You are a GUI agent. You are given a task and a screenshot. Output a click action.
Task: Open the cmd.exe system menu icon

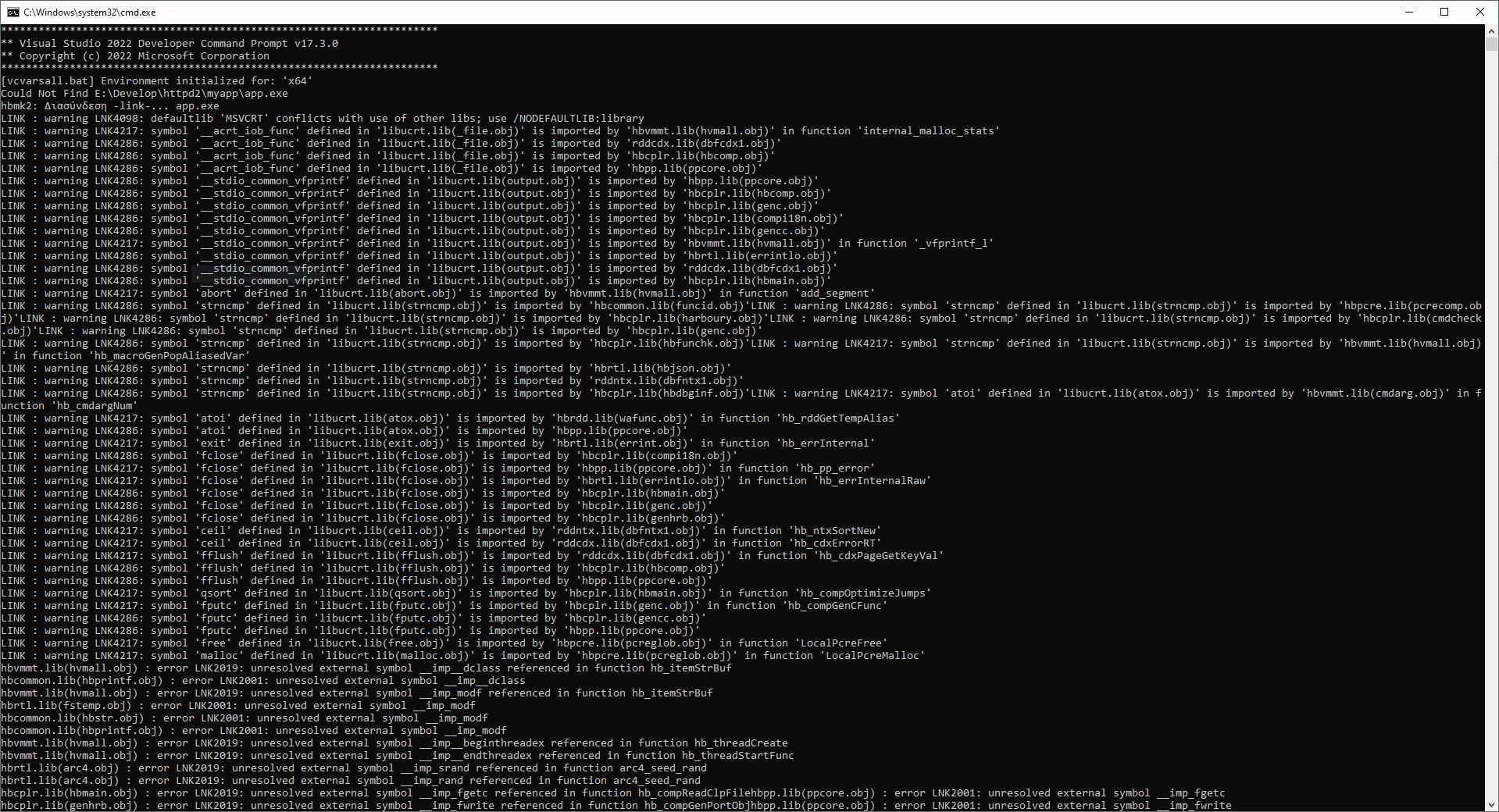click(x=12, y=12)
